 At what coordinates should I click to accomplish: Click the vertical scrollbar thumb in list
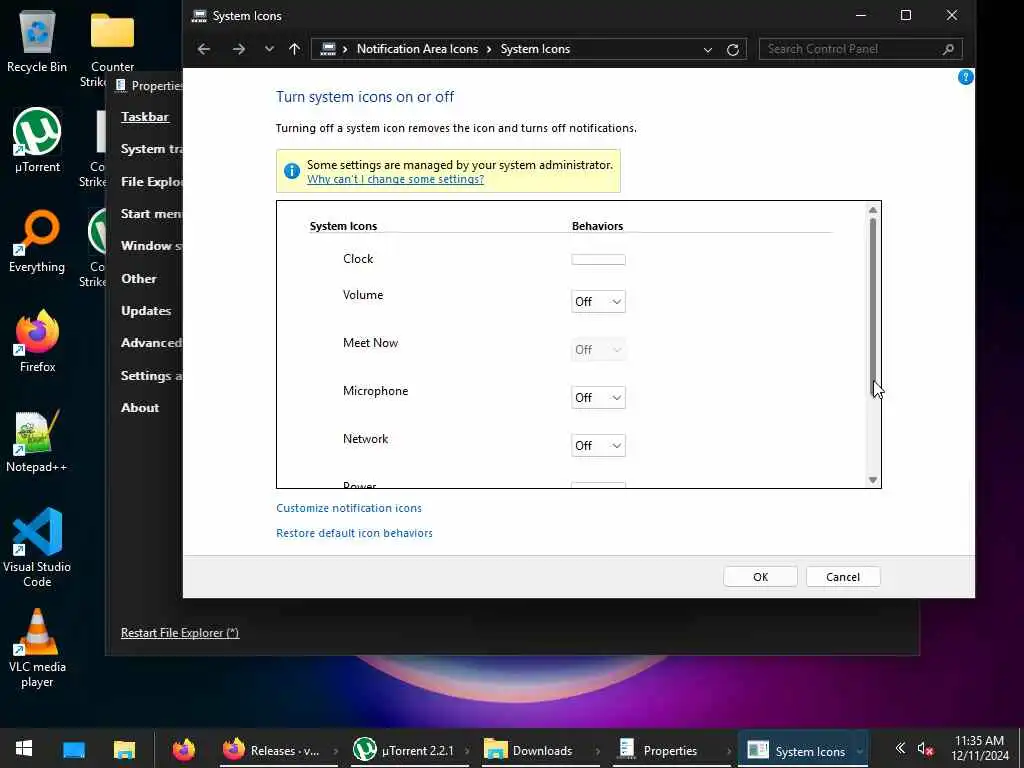click(872, 306)
